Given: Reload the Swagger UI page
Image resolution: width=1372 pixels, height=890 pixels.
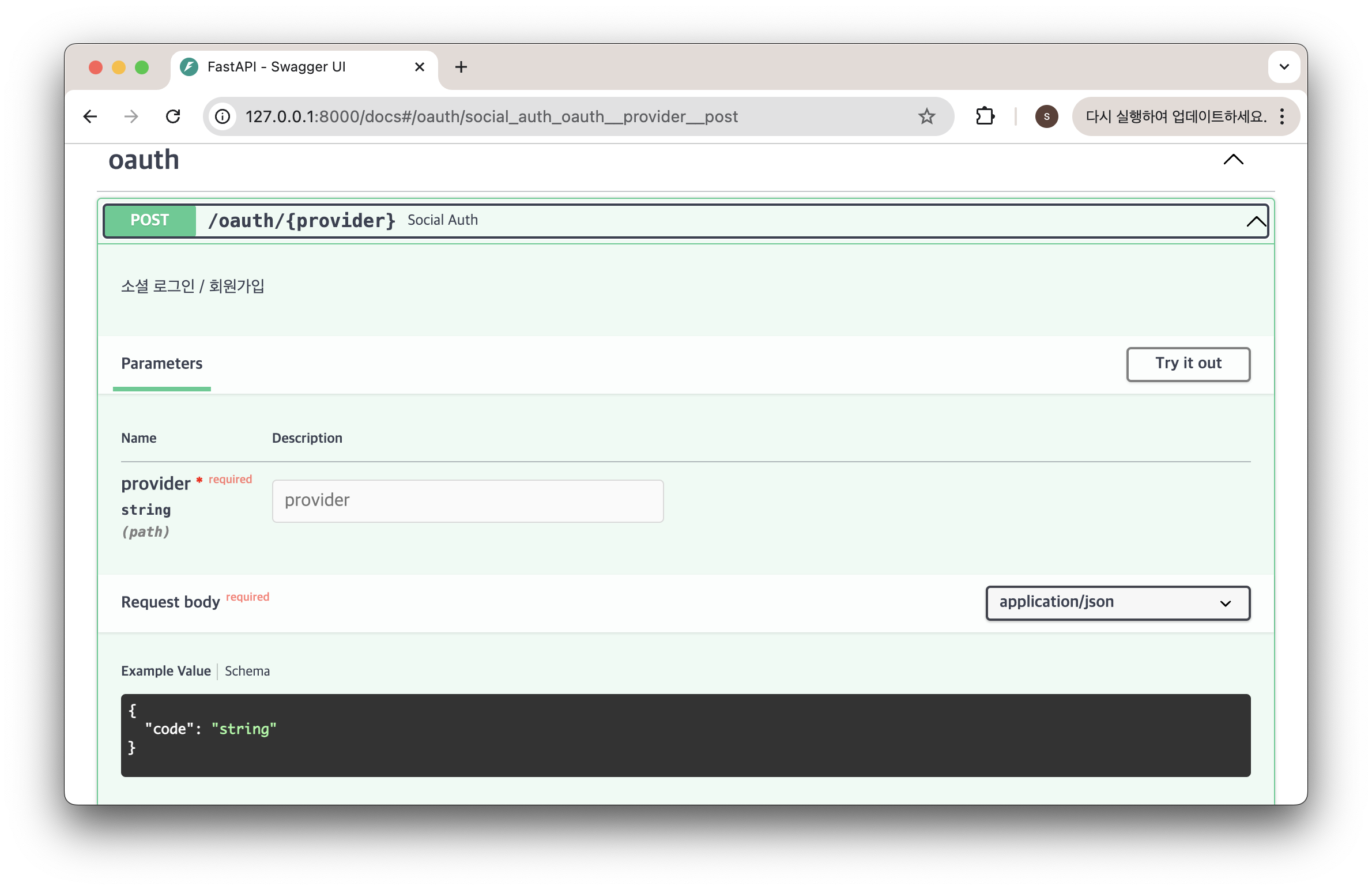Looking at the screenshot, I should [x=173, y=116].
